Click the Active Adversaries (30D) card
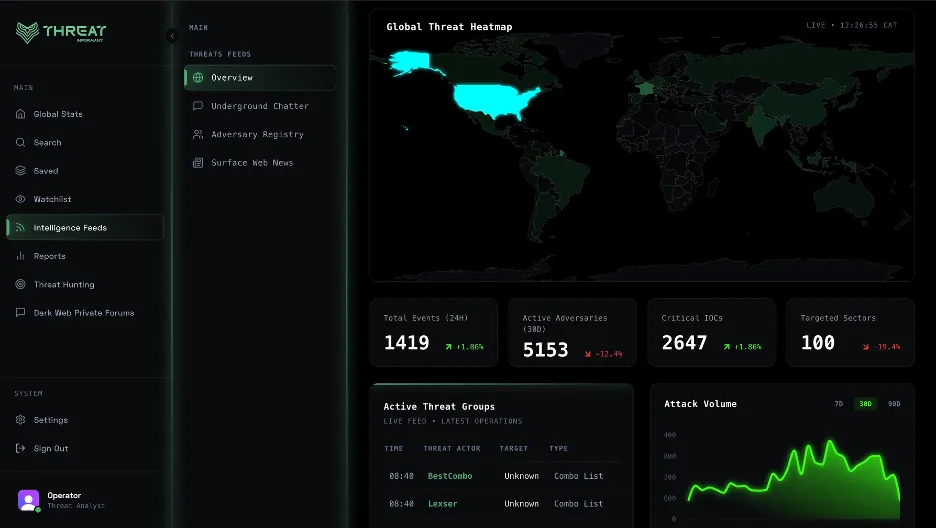 click(x=572, y=332)
